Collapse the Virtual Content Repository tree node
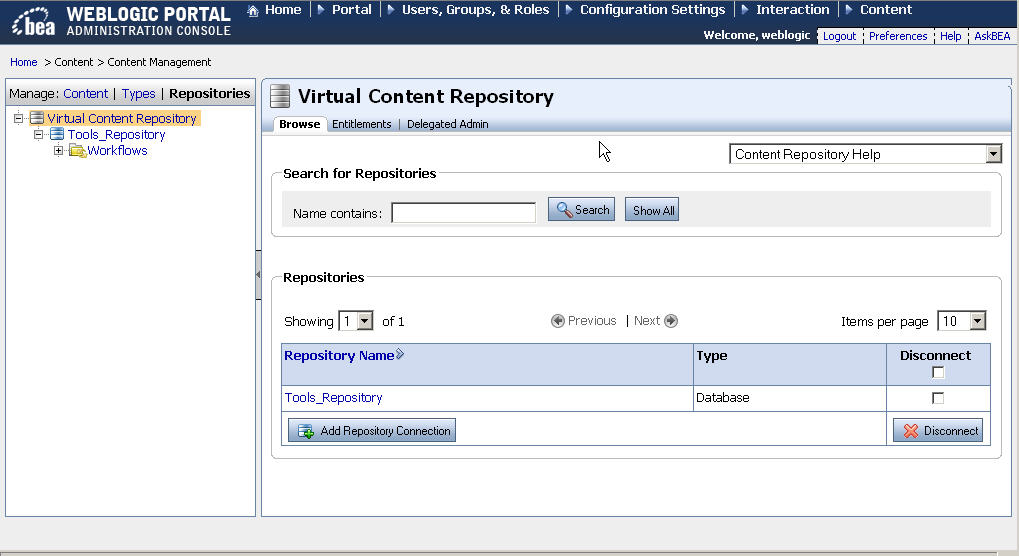1019x556 pixels. [x=18, y=118]
